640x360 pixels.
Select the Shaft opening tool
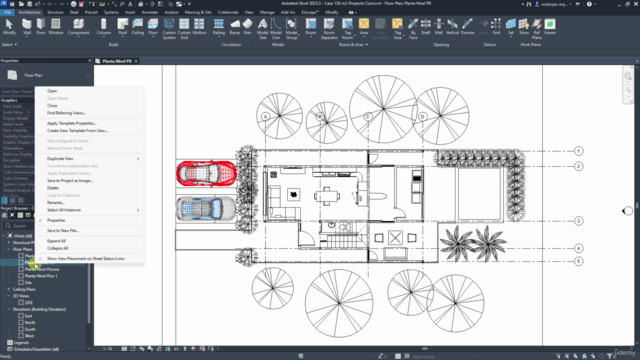point(426,27)
